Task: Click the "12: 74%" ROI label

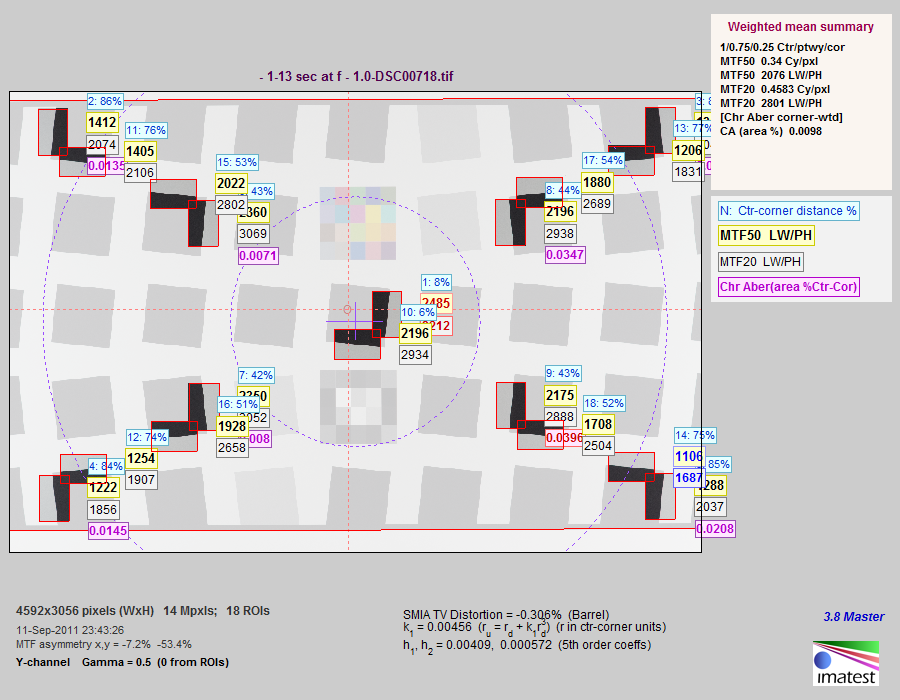Action: [x=148, y=437]
